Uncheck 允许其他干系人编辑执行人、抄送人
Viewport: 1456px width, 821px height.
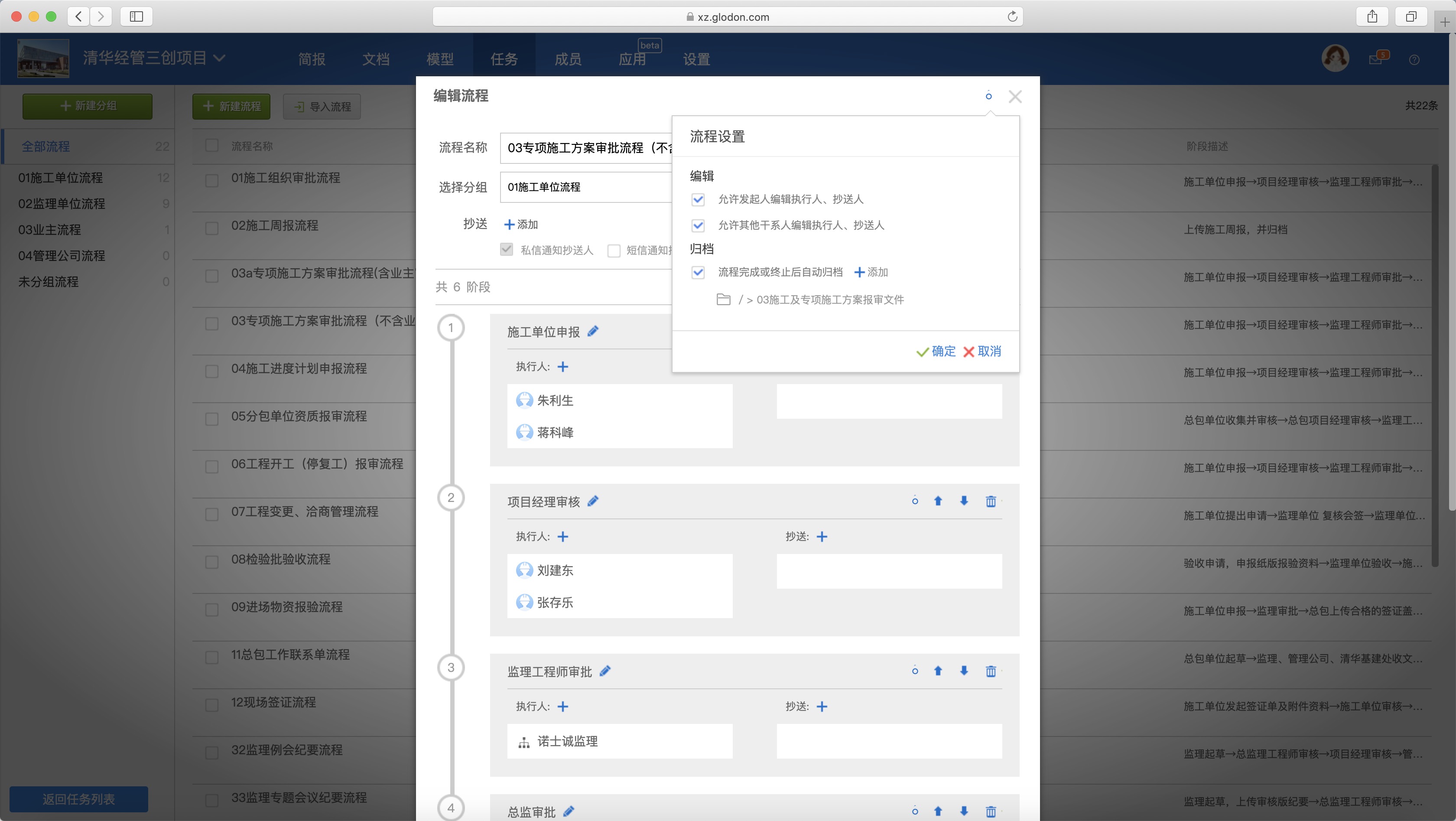698,225
